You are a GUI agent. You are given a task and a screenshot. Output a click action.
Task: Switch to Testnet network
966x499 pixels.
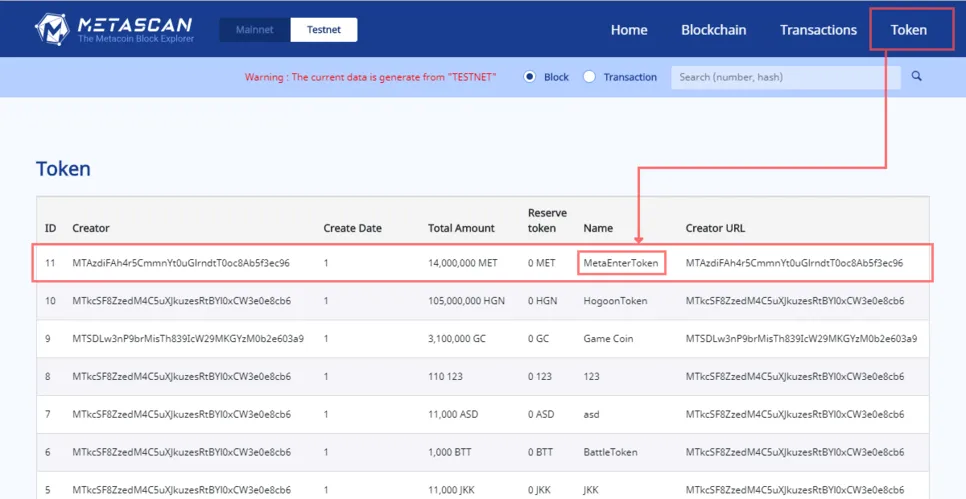tap(324, 30)
